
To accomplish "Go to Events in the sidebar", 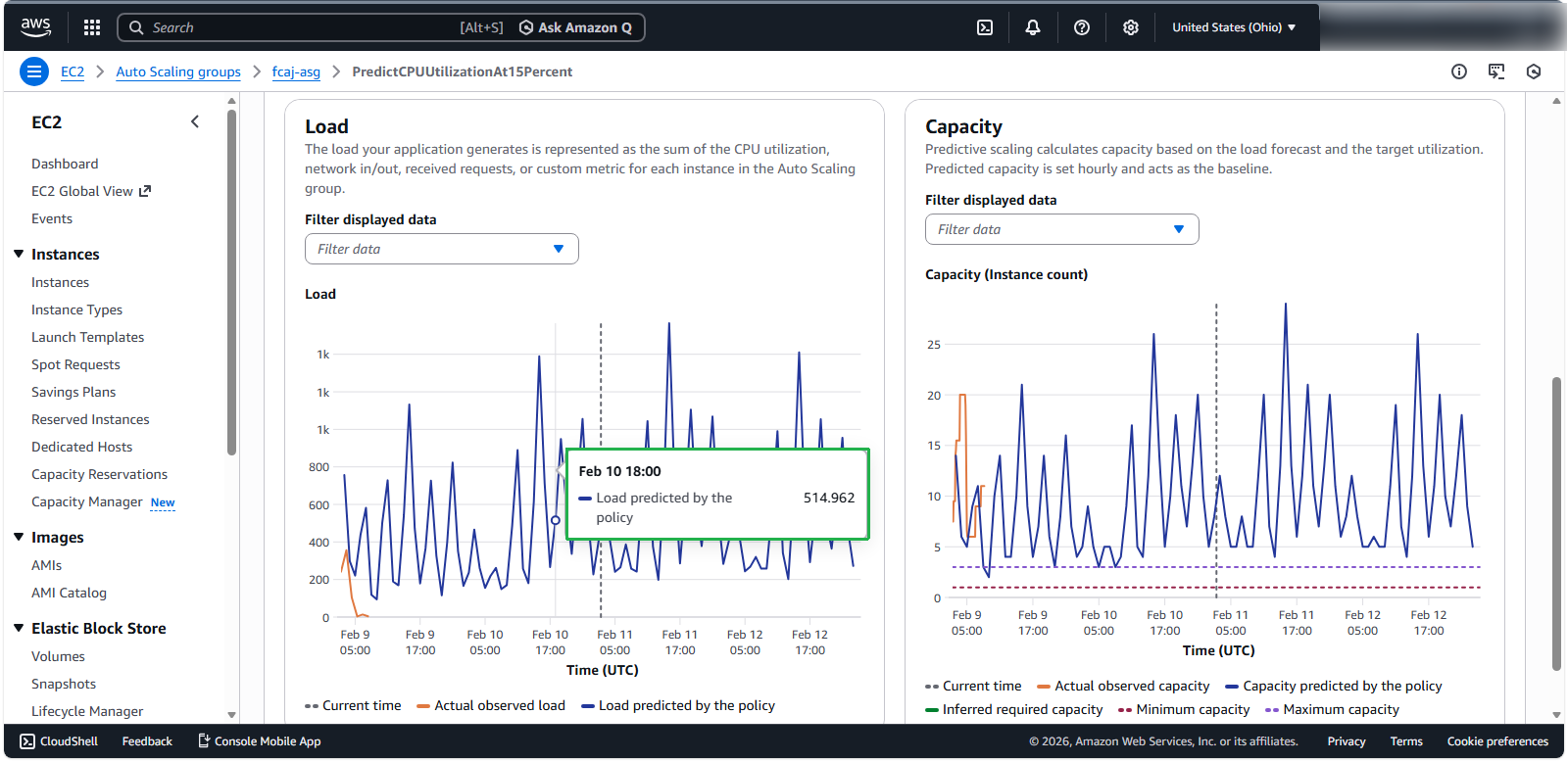I will [x=52, y=218].
